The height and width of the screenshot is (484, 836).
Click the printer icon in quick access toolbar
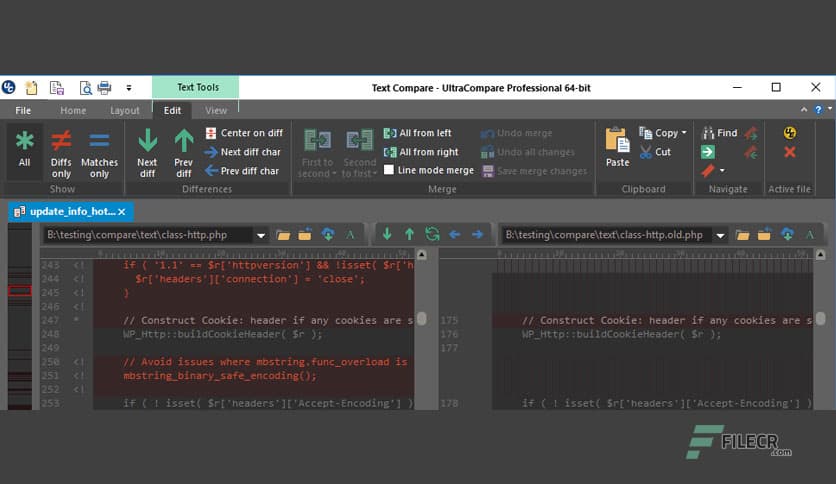(104, 87)
